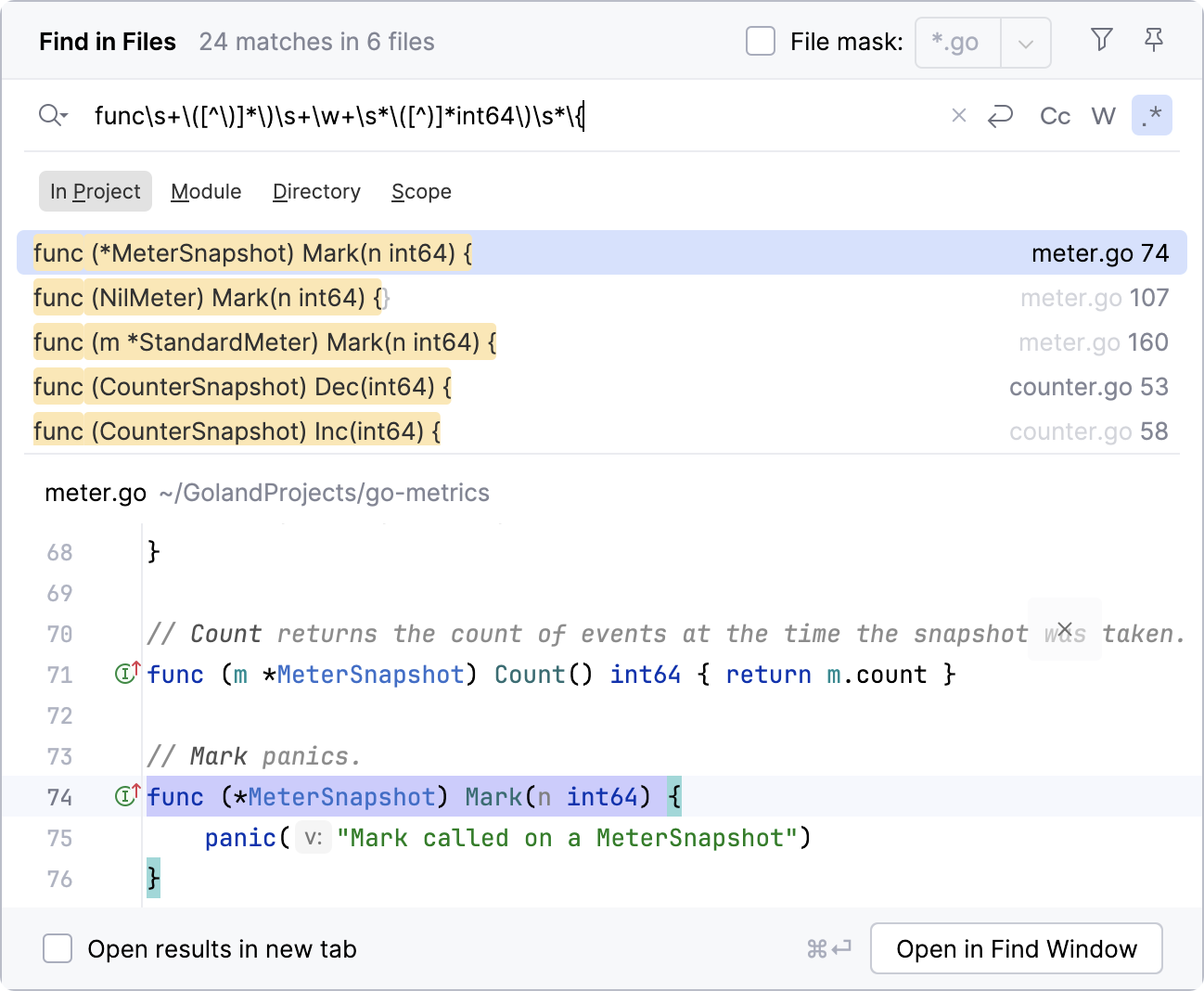This screenshot has width=1204, height=991.
Task: Dismiss the preview tooltip close icon
Action: pyautogui.click(x=1064, y=628)
